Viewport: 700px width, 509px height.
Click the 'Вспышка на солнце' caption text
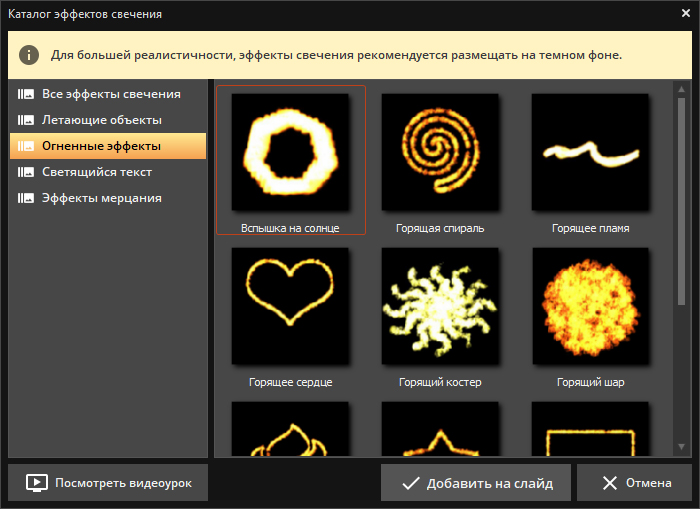[290, 228]
